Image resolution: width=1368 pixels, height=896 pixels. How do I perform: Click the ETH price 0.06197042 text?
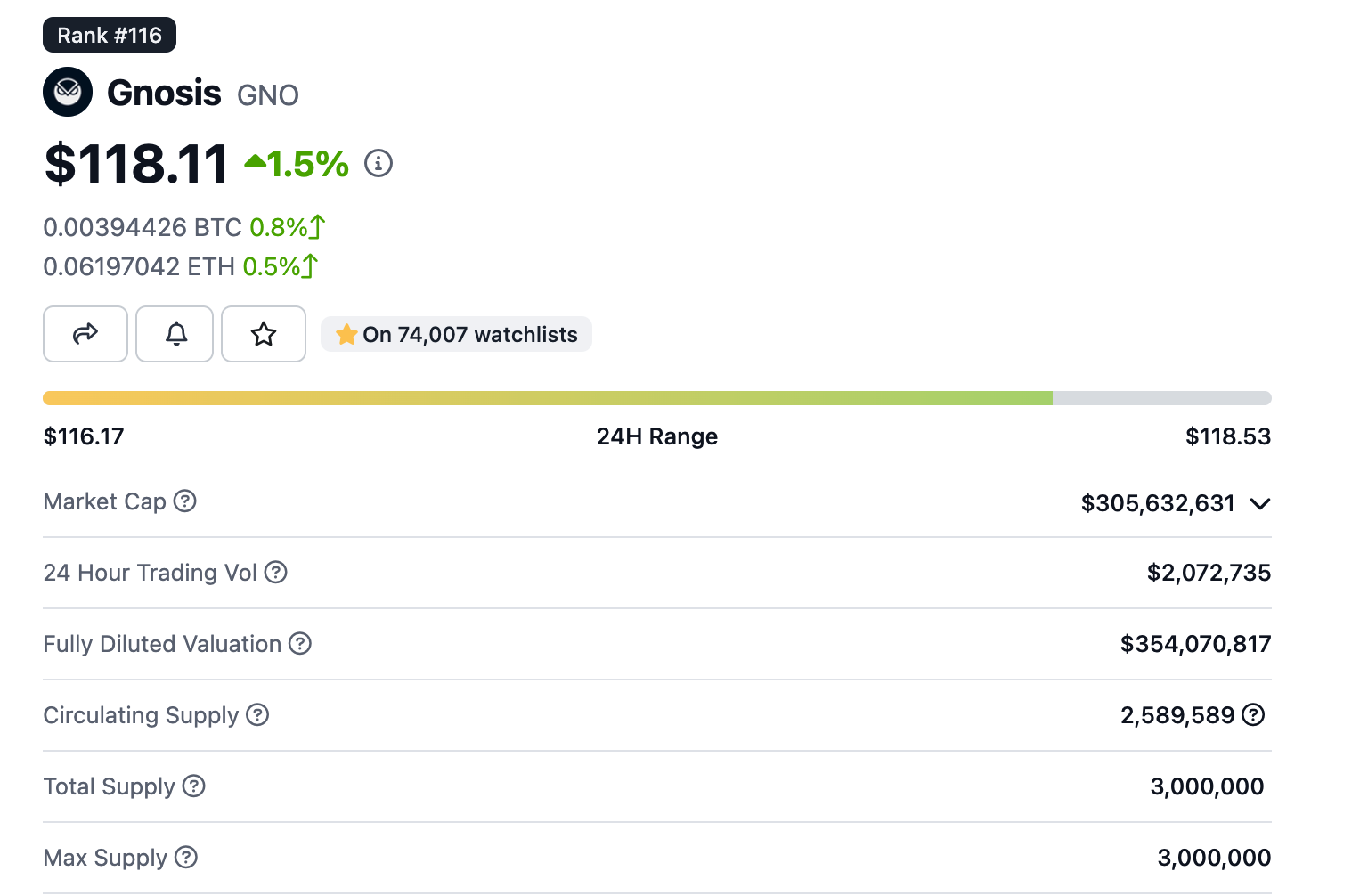pos(139,267)
